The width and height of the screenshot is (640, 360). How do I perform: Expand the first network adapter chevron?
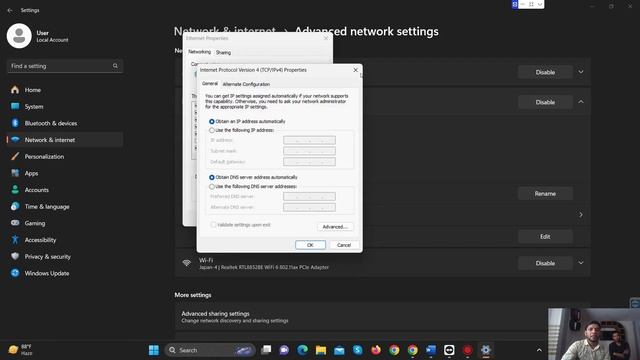pyautogui.click(x=581, y=72)
